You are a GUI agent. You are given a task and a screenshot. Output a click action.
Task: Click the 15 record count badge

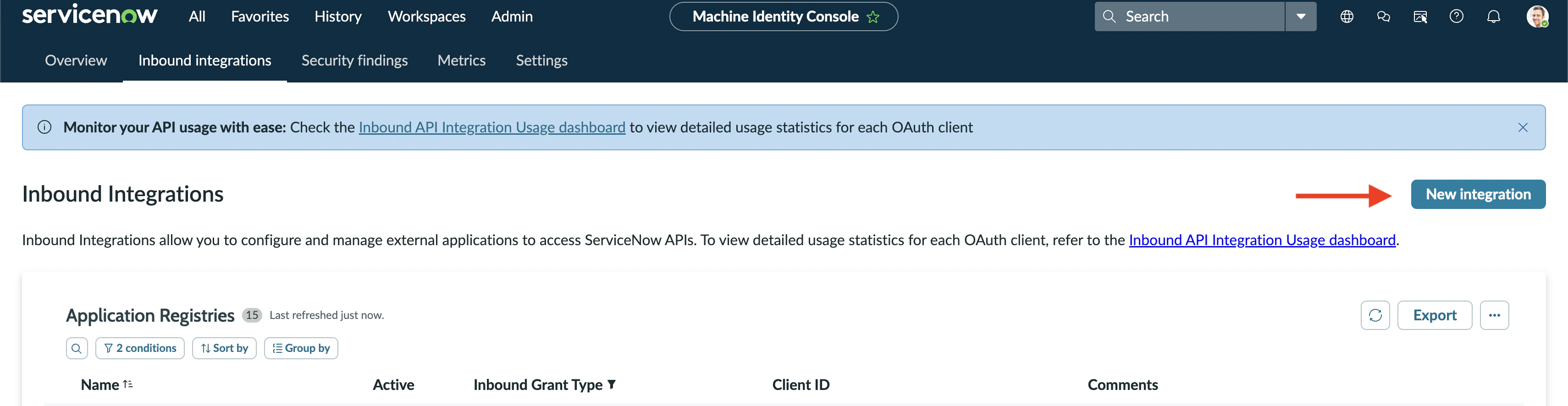(252, 315)
